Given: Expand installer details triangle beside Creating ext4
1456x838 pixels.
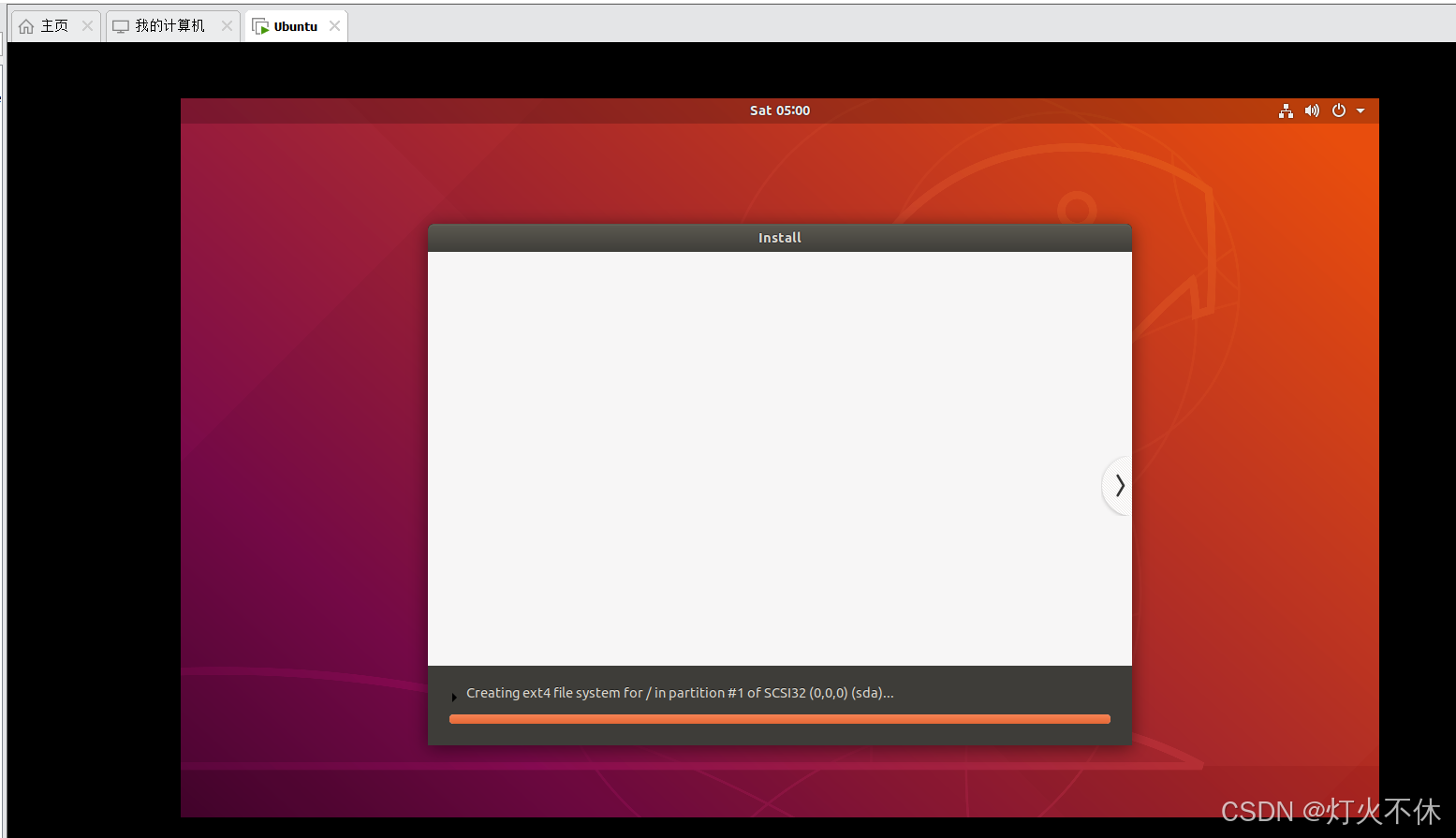Looking at the screenshot, I should (x=454, y=697).
